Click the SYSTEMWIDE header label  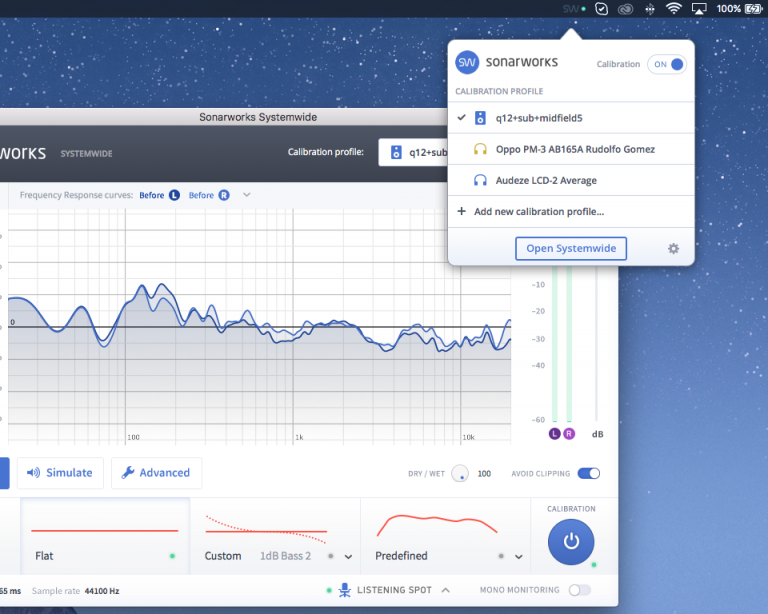(x=86, y=154)
